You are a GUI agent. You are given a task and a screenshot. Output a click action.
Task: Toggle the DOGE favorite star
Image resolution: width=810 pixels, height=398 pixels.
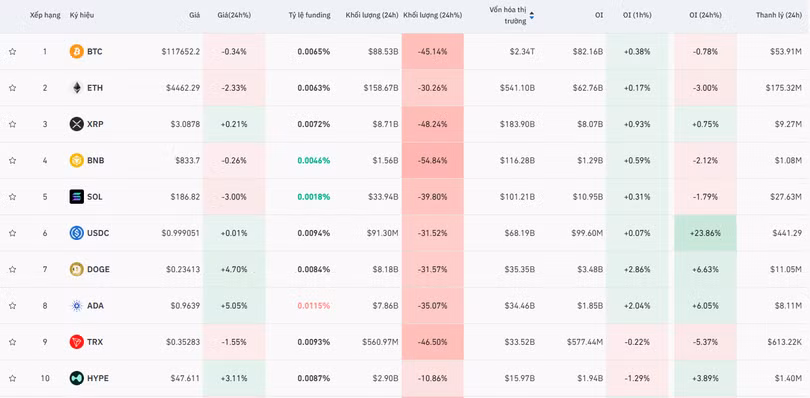tap(12, 269)
